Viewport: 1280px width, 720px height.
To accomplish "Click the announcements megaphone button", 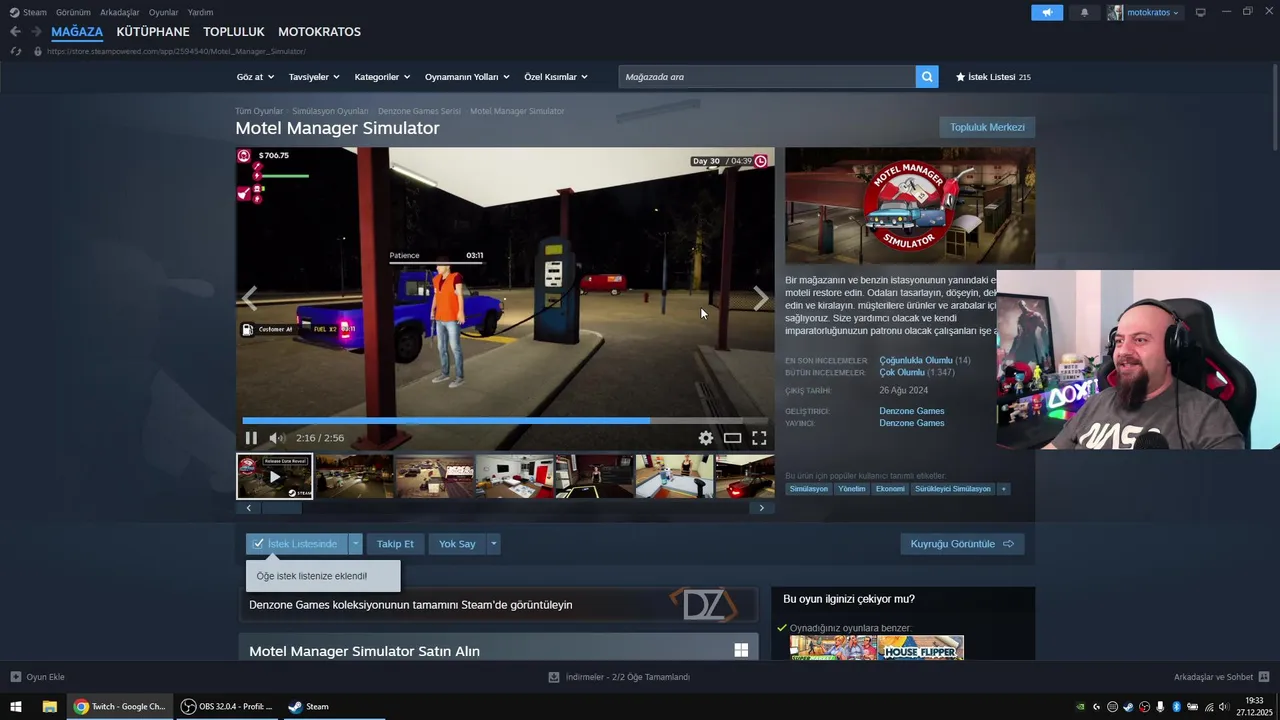I will tap(1047, 12).
